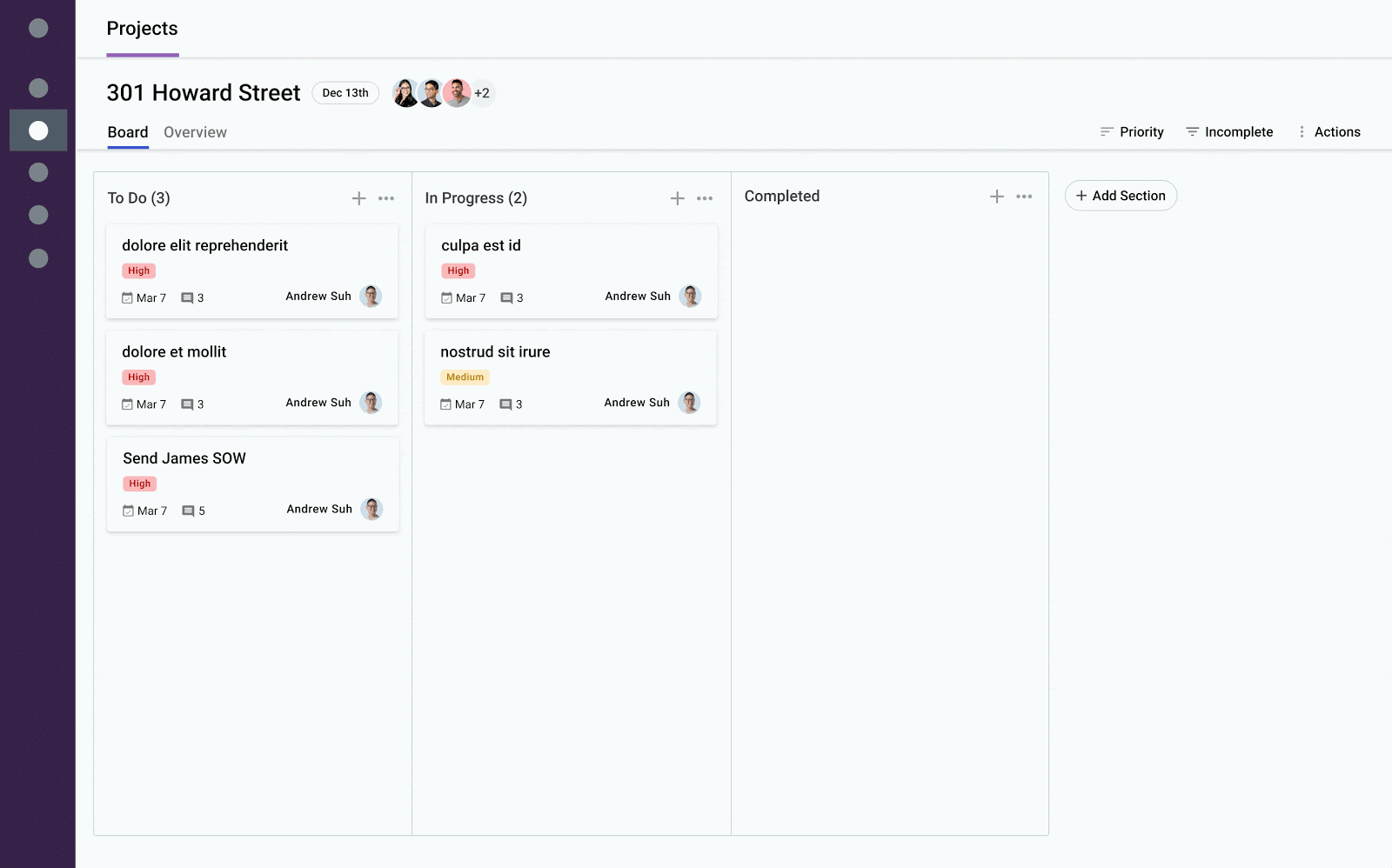Click the Completed column title
This screenshot has width=1392, height=868.
[782, 197]
